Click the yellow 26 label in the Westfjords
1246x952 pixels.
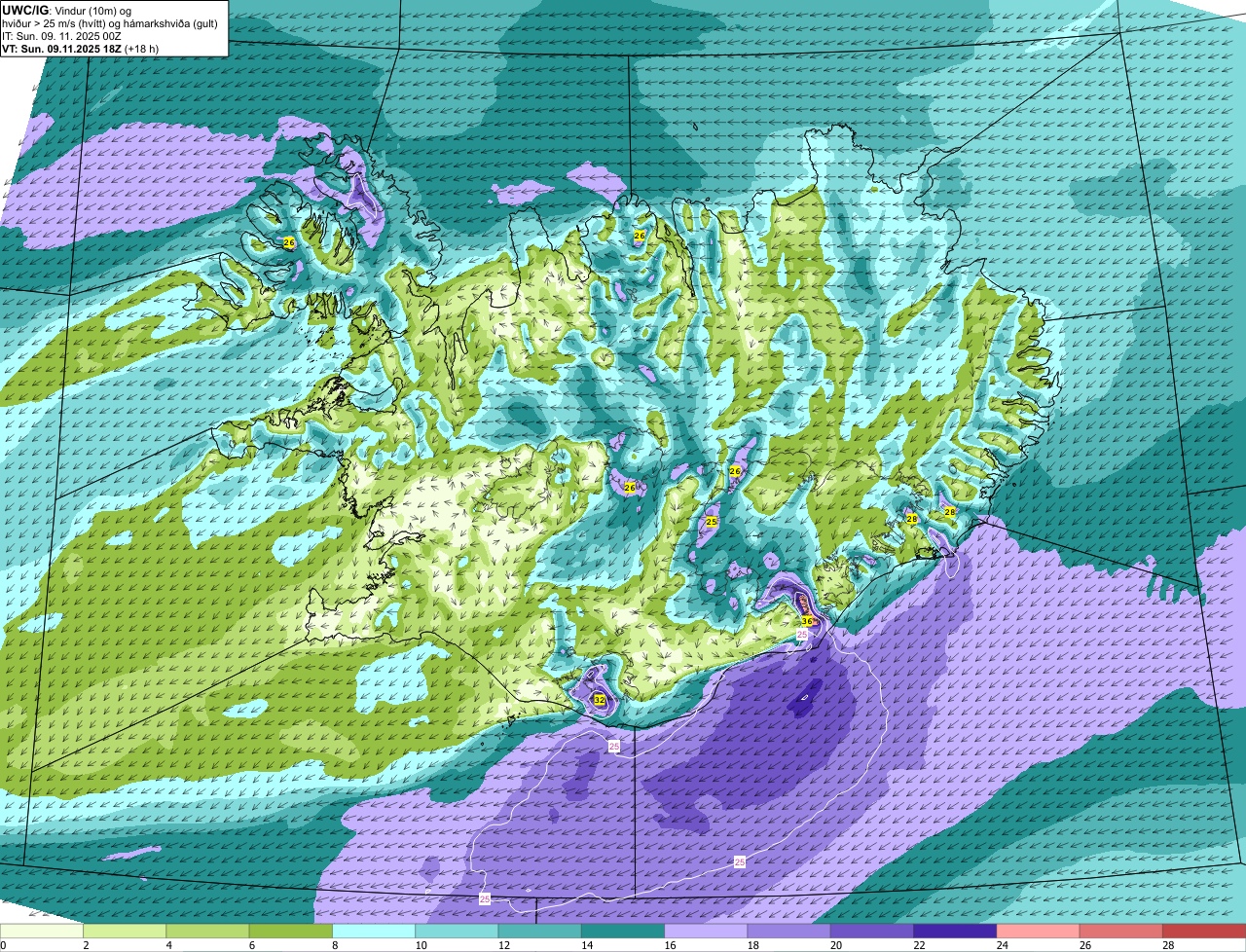coord(288,242)
